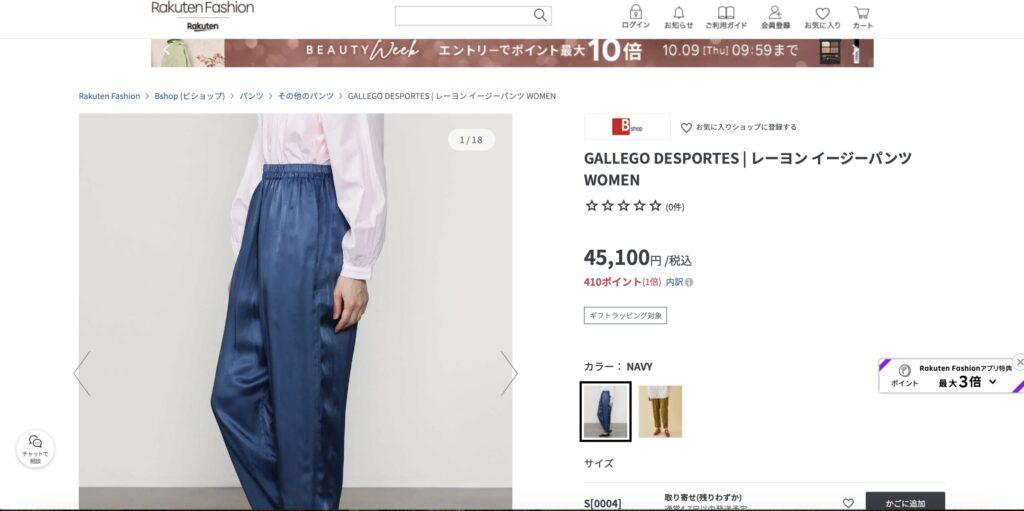Image resolution: width=1024 pixels, height=511 pixels.
Task: Select the mustard color variant swatch
Action: (660, 412)
